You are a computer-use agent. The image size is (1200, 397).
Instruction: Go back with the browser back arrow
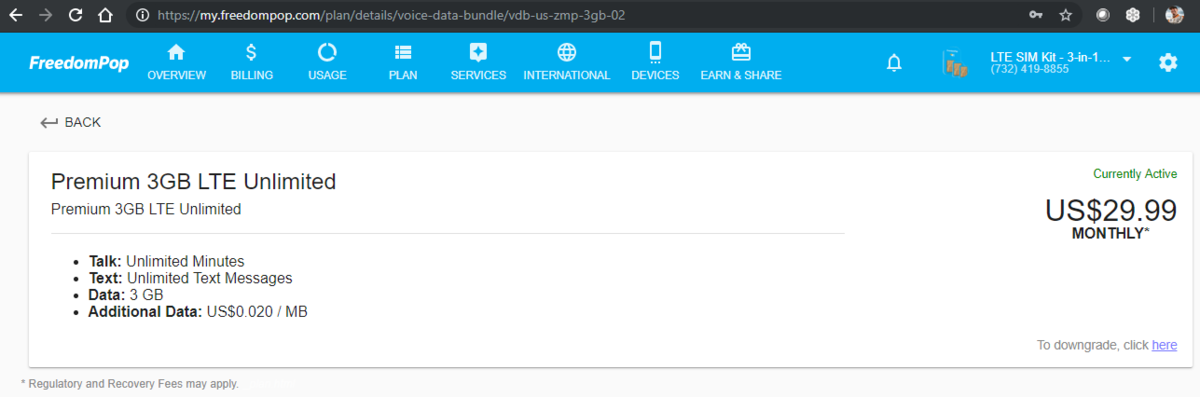pyautogui.click(x=15, y=16)
